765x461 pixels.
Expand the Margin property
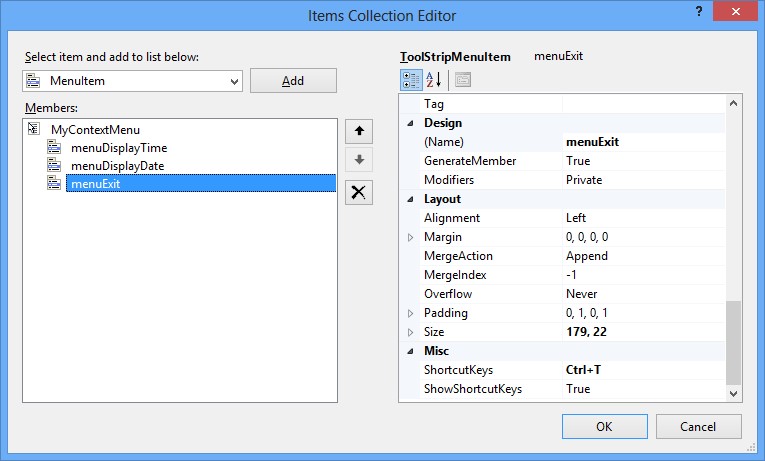[409, 237]
